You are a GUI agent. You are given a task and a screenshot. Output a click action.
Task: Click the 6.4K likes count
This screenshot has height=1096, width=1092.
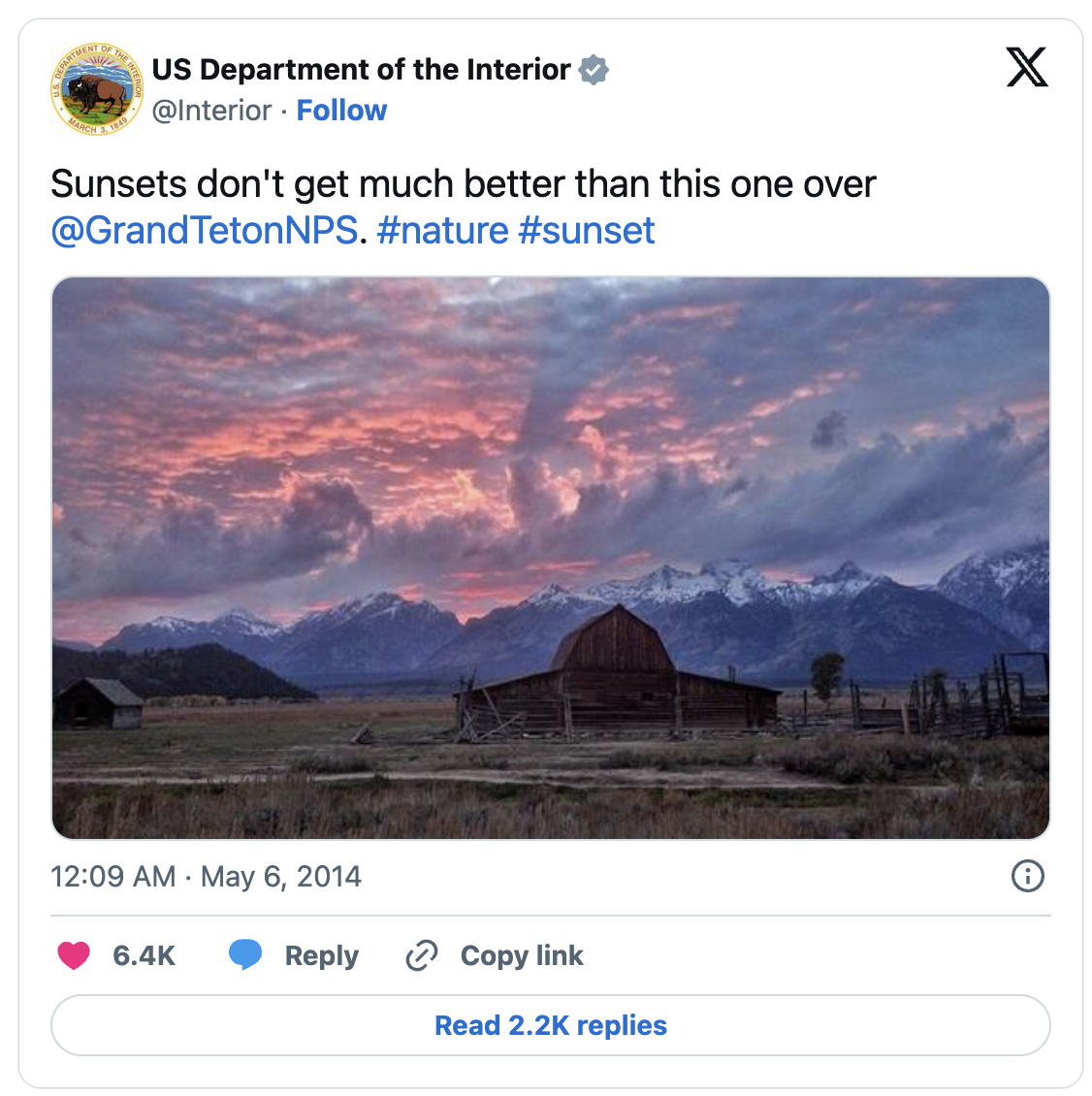(x=144, y=955)
